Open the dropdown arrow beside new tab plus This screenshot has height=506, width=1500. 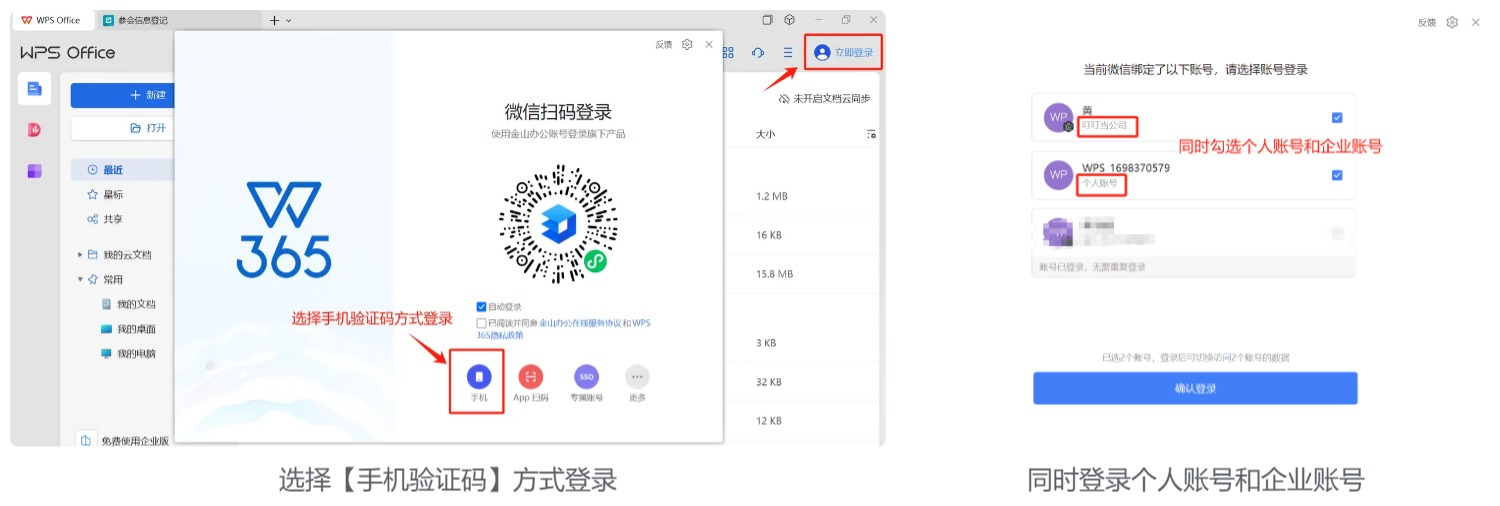pos(289,21)
